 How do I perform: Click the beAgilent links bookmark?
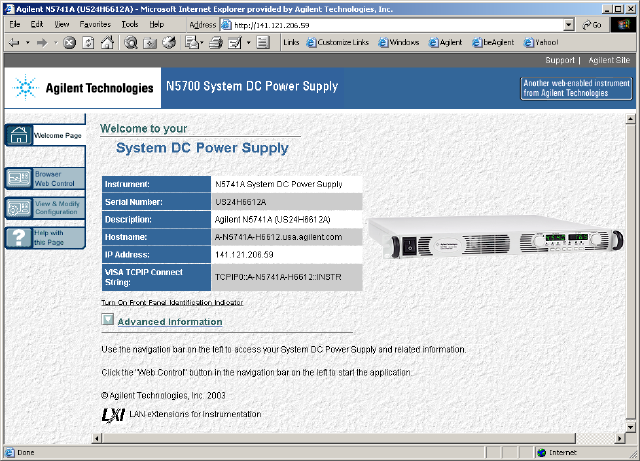point(493,42)
